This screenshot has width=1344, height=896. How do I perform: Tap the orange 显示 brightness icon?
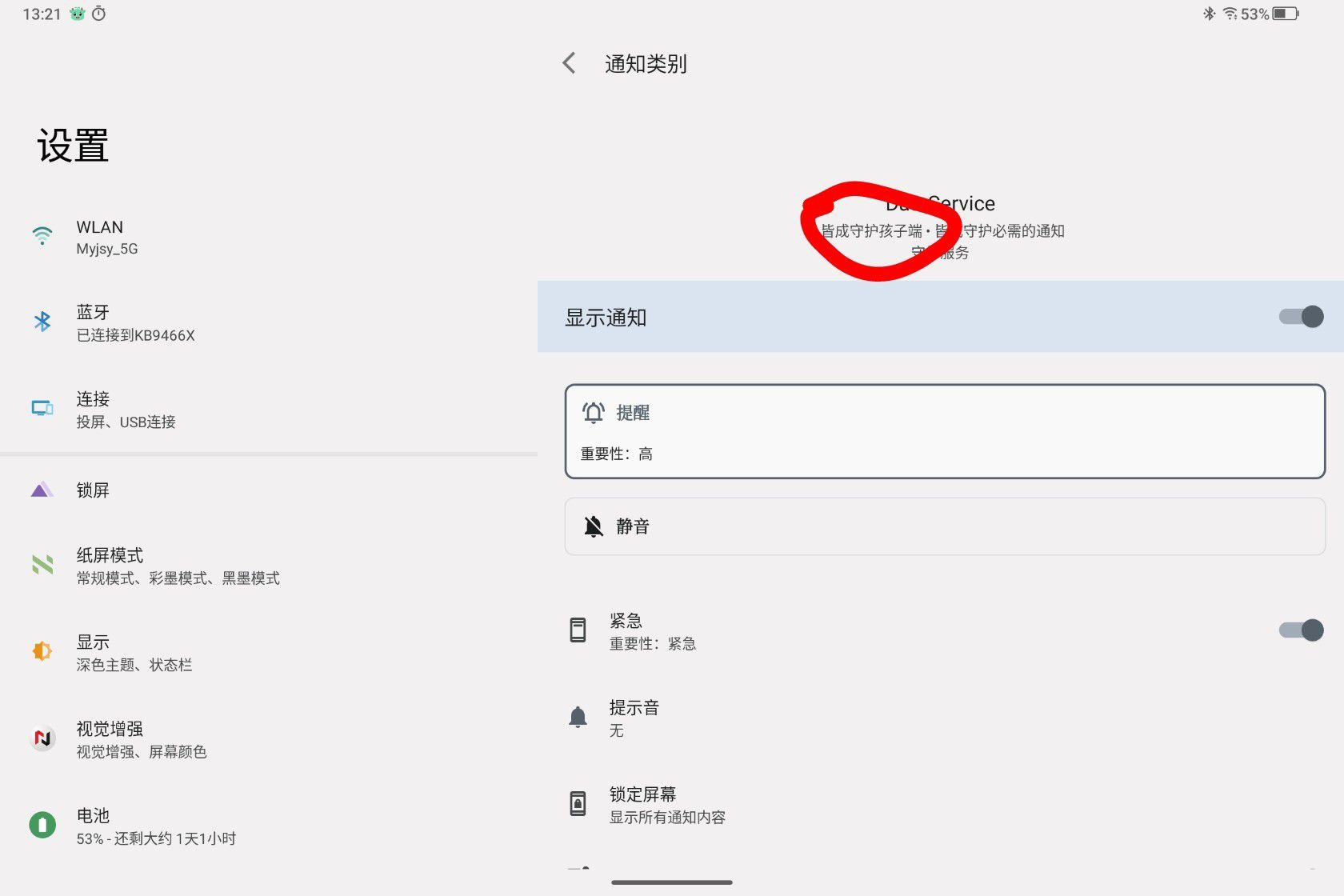point(42,651)
